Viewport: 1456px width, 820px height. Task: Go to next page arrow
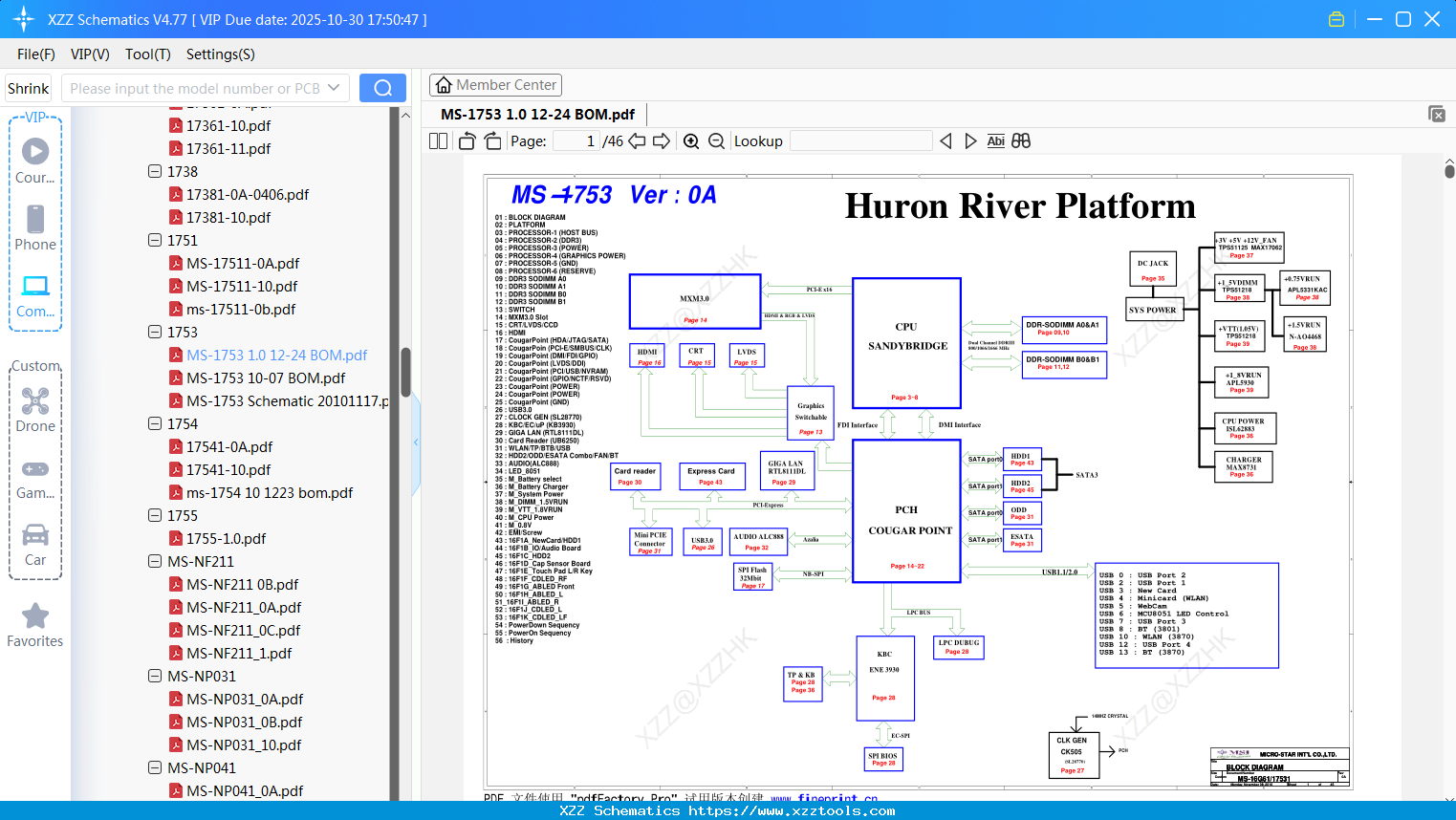tap(662, 141)
